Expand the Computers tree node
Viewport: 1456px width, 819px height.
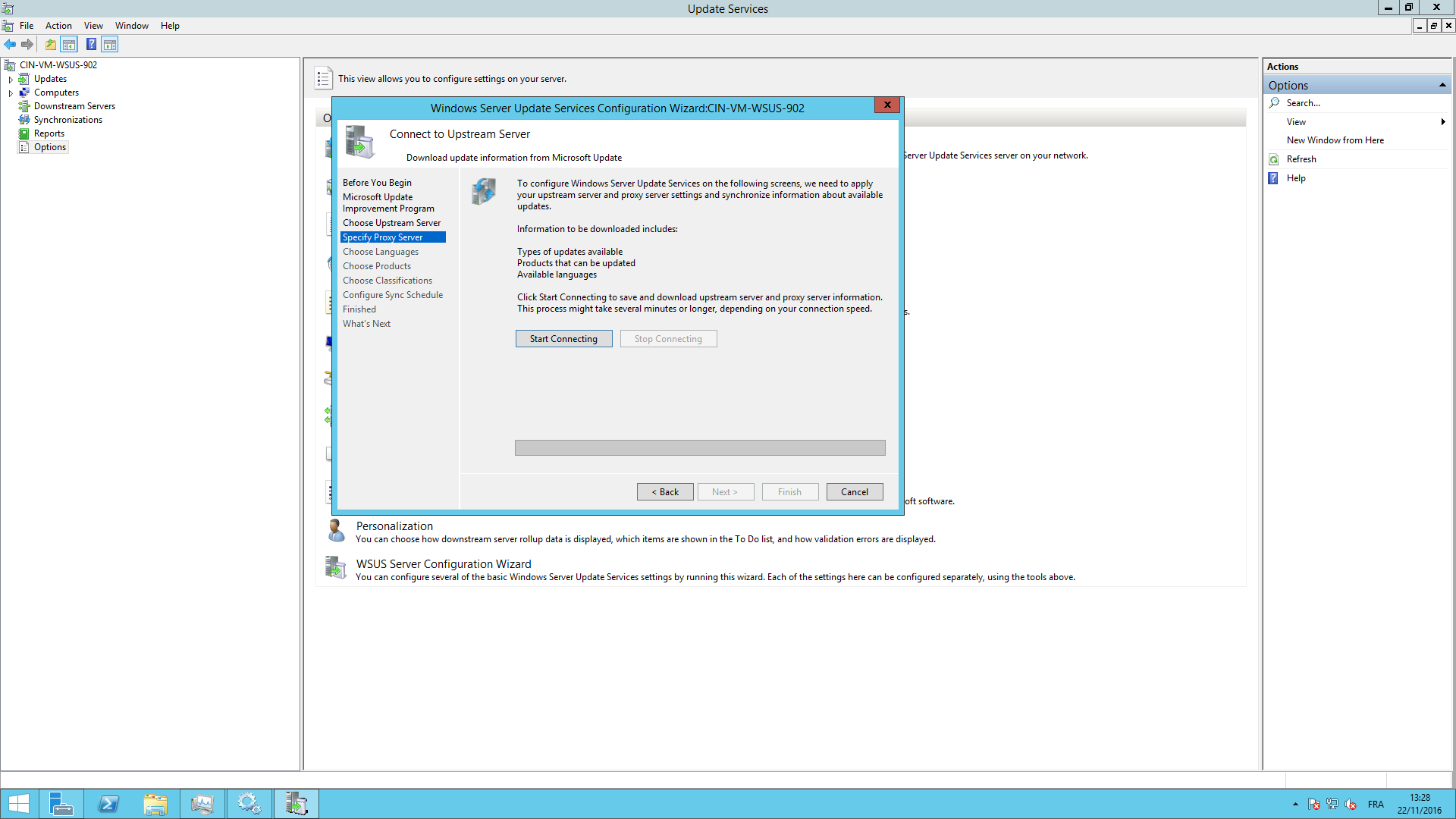click(11, 93)
